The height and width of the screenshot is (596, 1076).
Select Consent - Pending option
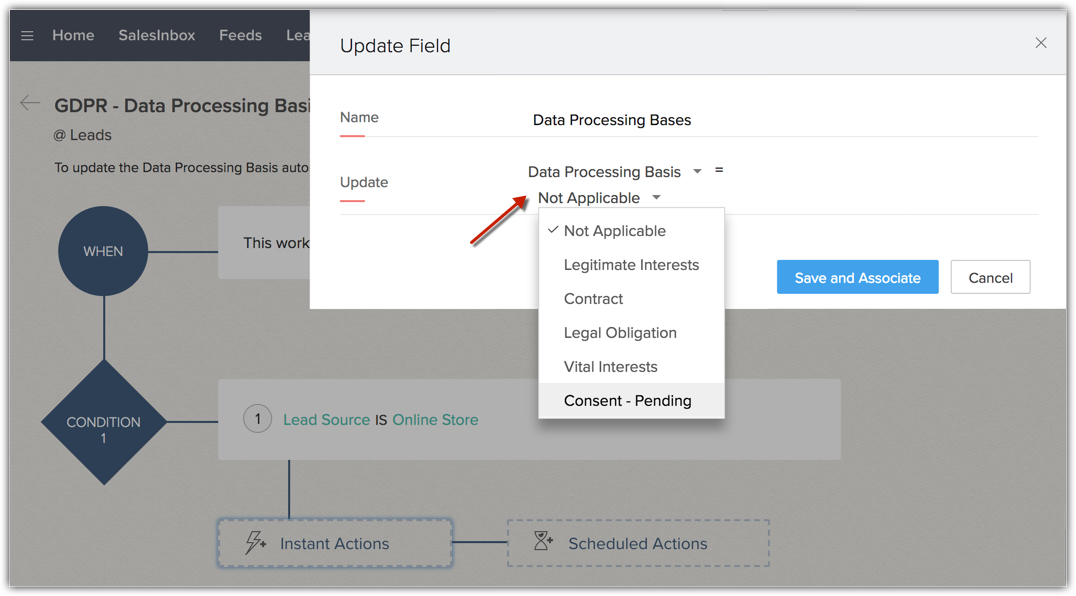[x=627, y=401]
